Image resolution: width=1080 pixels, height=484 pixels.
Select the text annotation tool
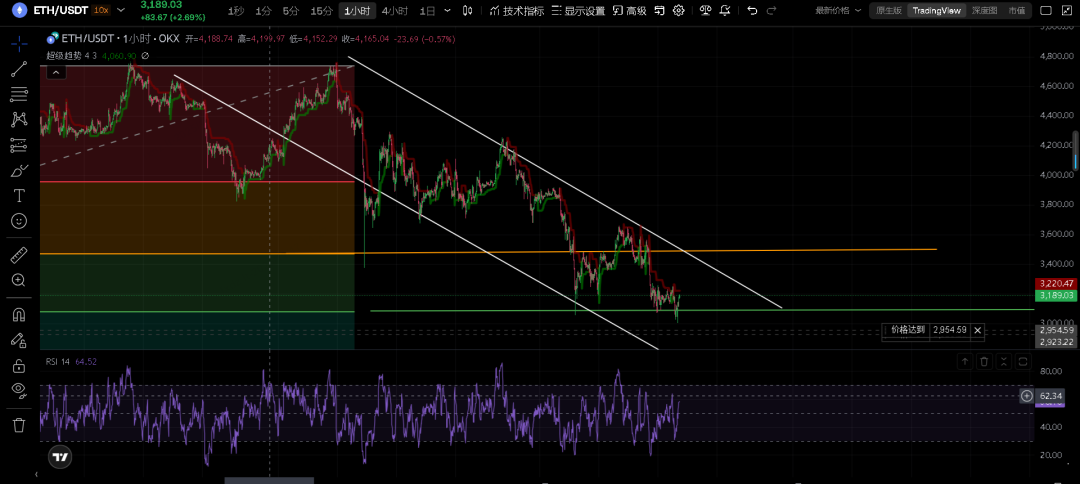pyautogui.click(x=18, y=195)
